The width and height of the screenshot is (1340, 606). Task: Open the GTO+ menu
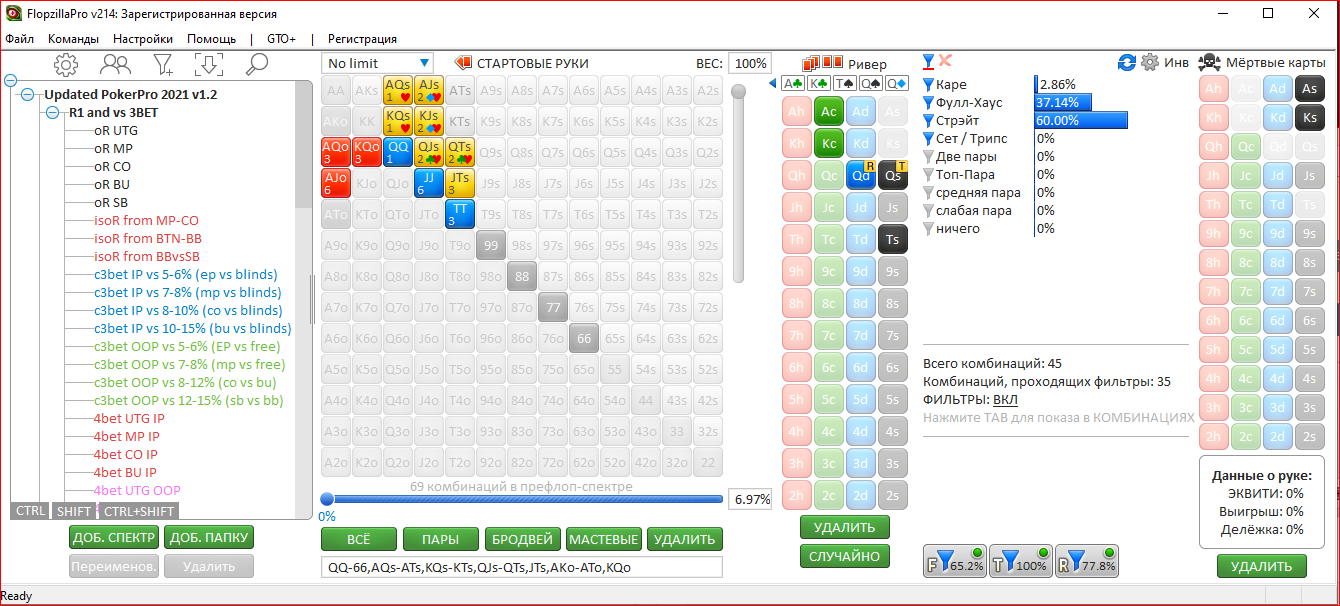(281, 39)
